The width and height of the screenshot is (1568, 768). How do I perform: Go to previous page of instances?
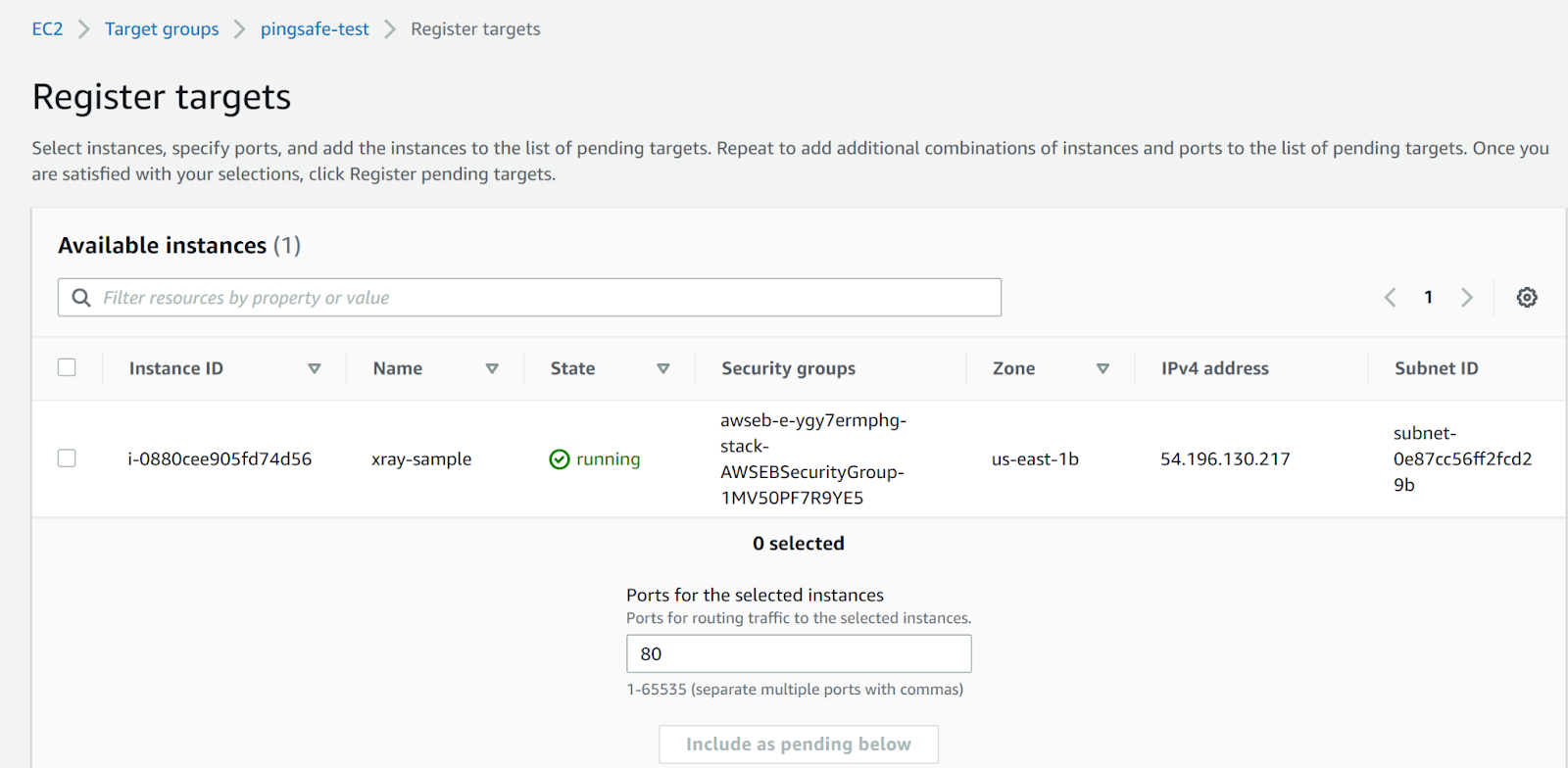(x=1390, y=298)
